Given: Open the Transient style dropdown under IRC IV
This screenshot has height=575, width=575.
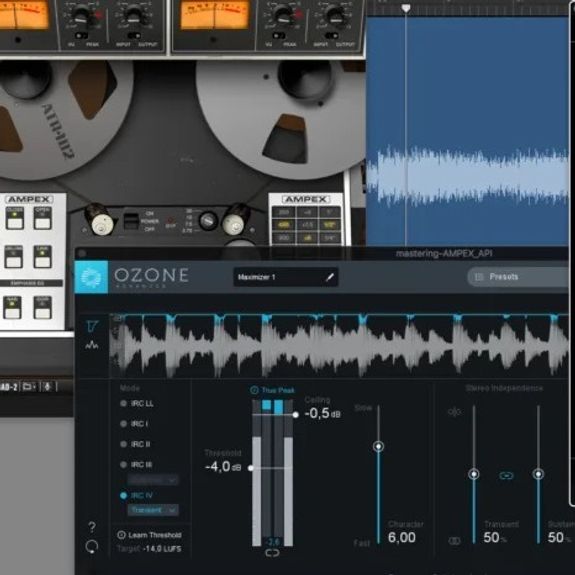Looking at the screenshot, I should [x=153, y=510].
